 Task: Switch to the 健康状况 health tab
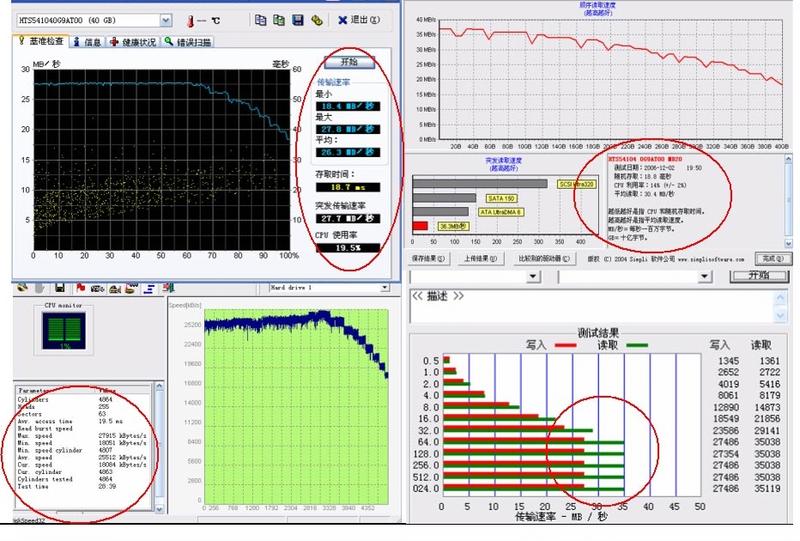[133, 42]
